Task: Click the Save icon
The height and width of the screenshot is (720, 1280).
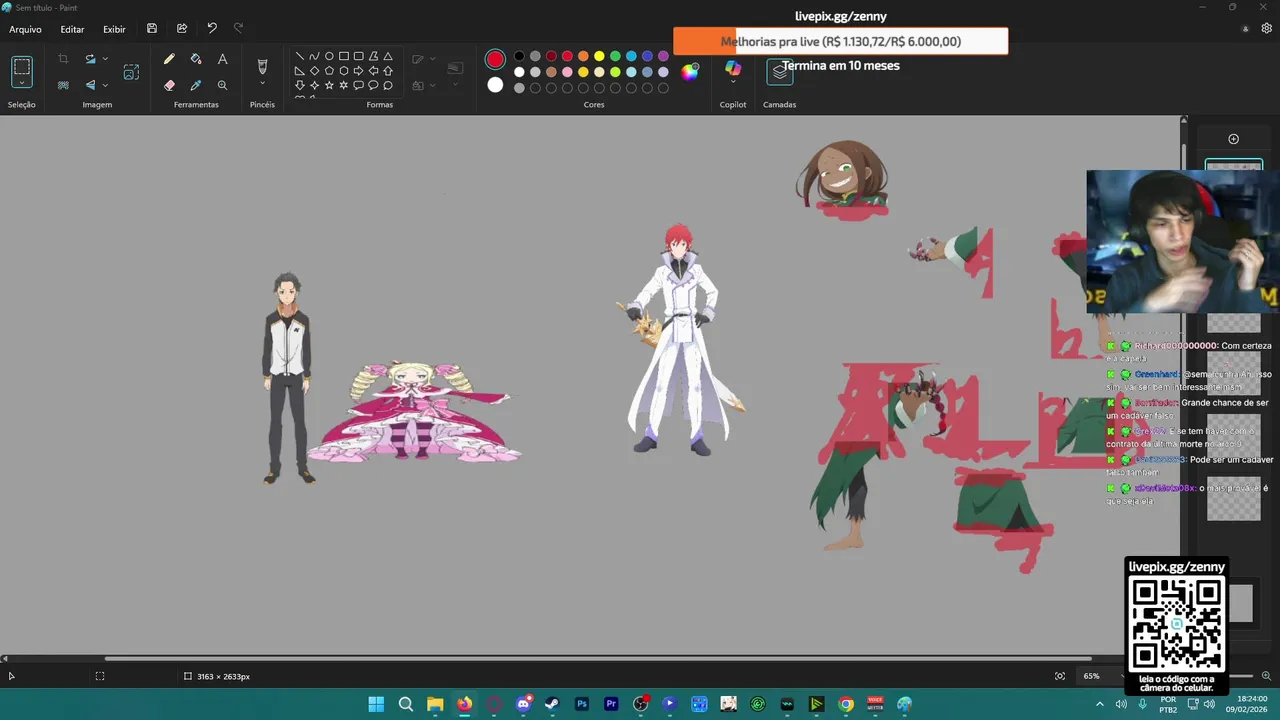Action: pos(152,29)
